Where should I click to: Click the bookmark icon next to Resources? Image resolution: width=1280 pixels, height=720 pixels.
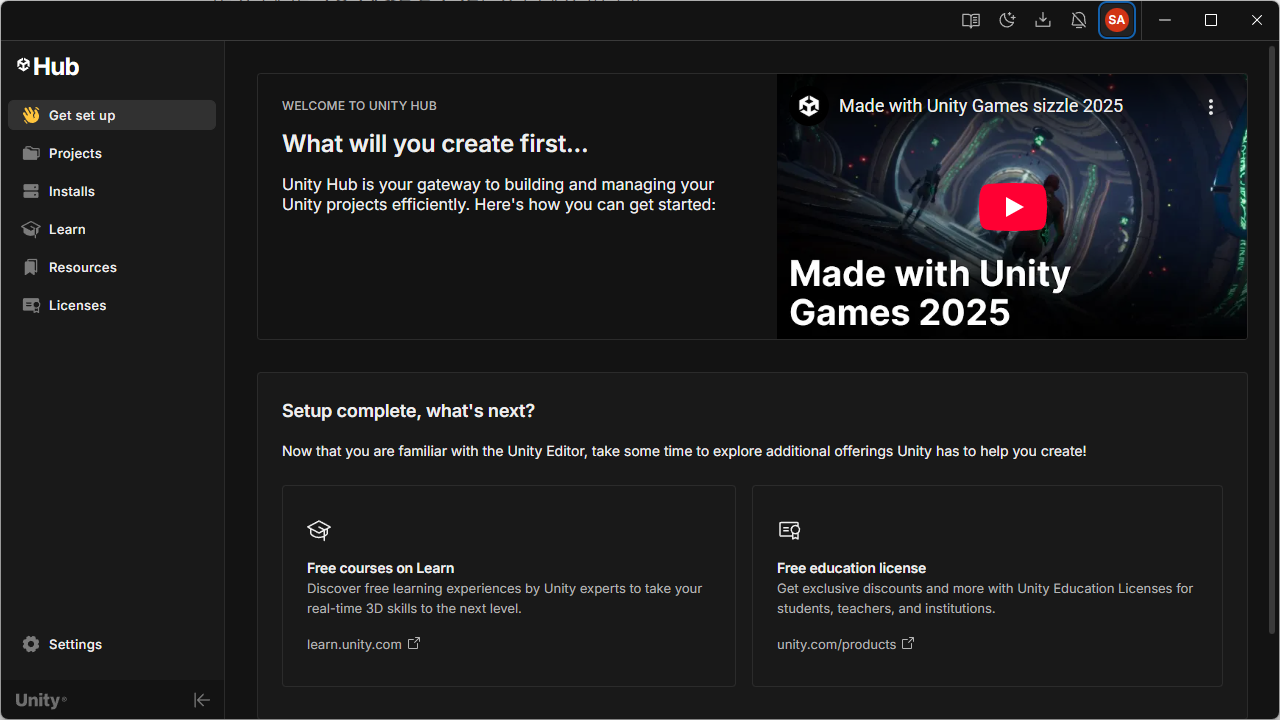tap(31, 267)
